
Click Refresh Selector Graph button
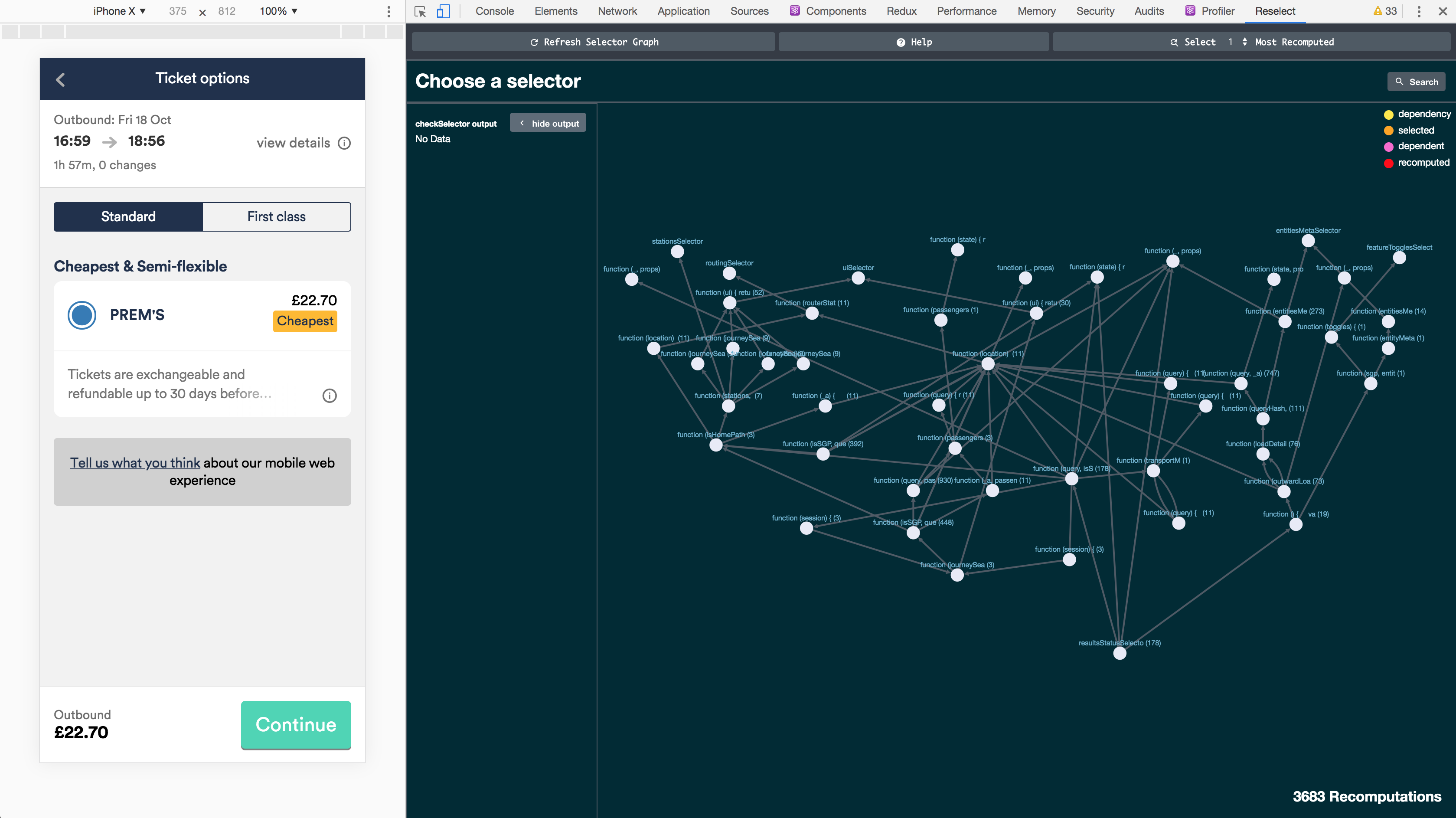[594, 42]
